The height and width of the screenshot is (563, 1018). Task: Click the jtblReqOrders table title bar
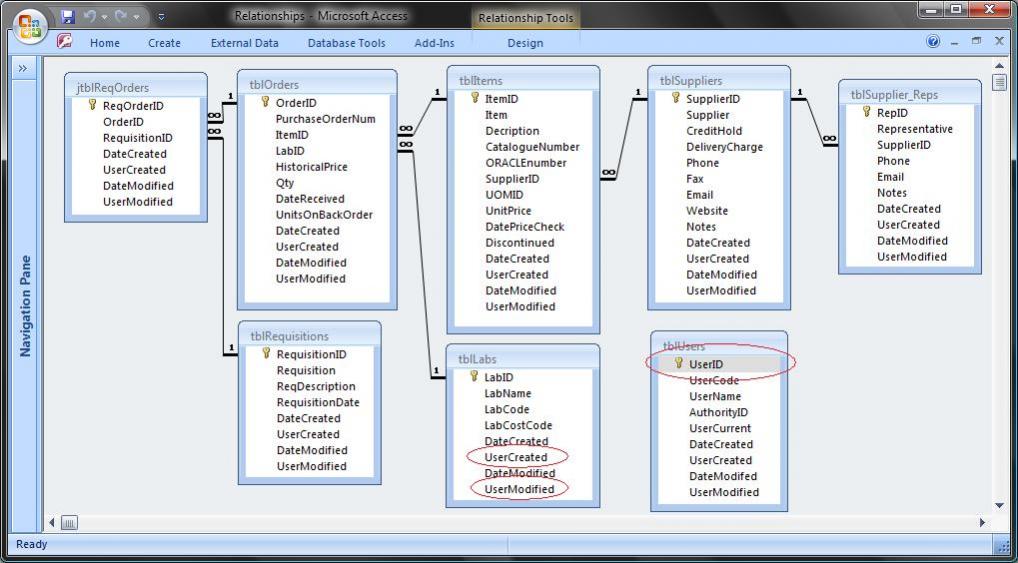136,87
